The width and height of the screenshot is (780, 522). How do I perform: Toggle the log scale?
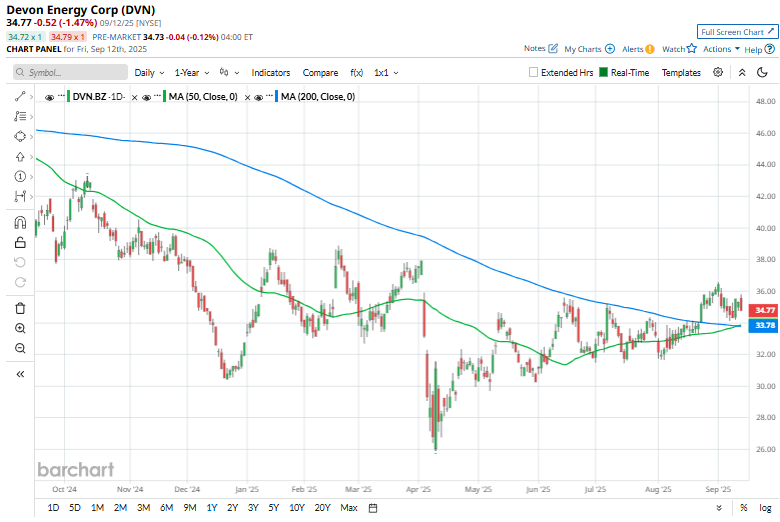click(x=765, y=508)
